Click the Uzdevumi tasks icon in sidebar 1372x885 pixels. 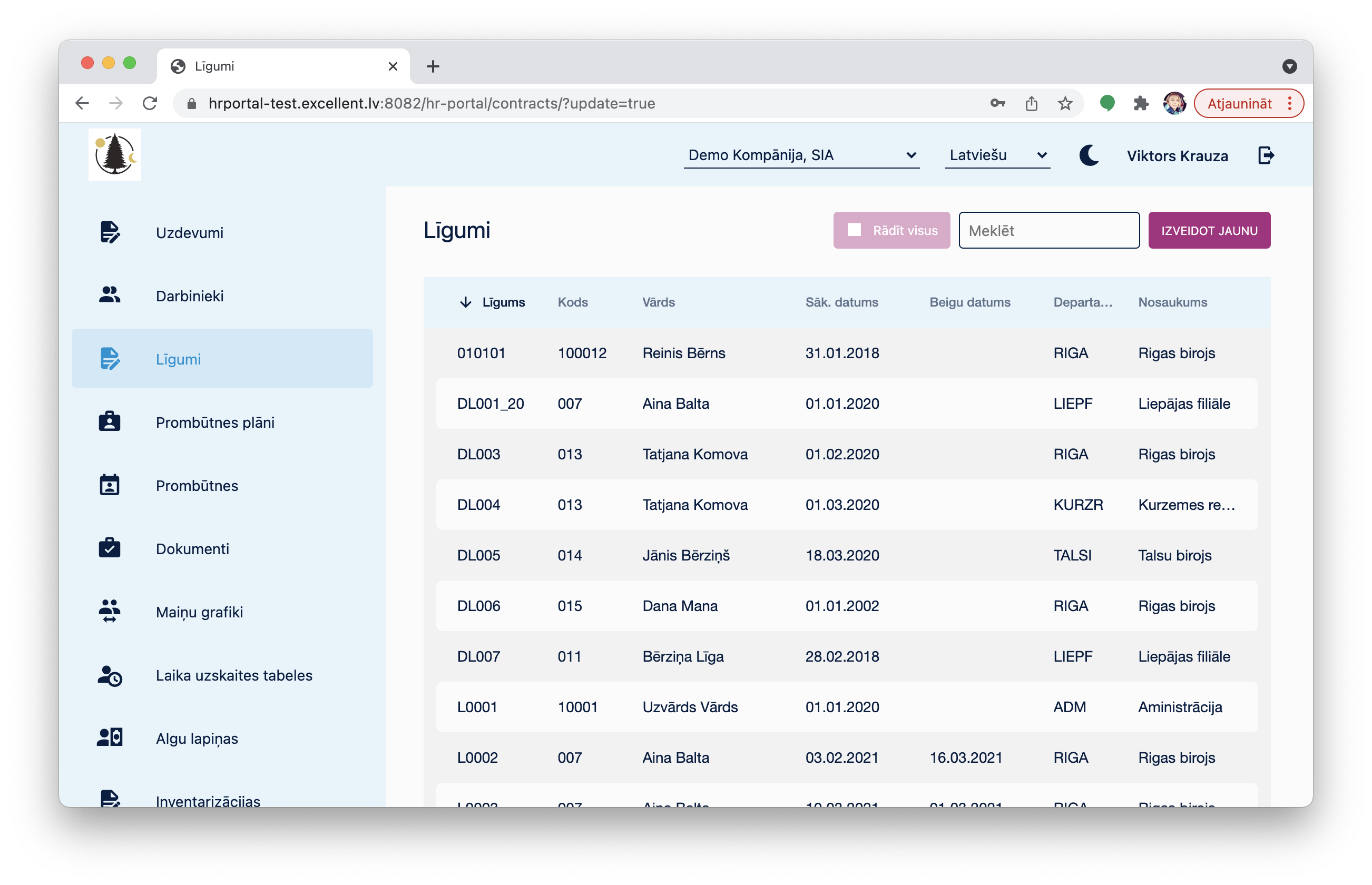pos(109,232)
